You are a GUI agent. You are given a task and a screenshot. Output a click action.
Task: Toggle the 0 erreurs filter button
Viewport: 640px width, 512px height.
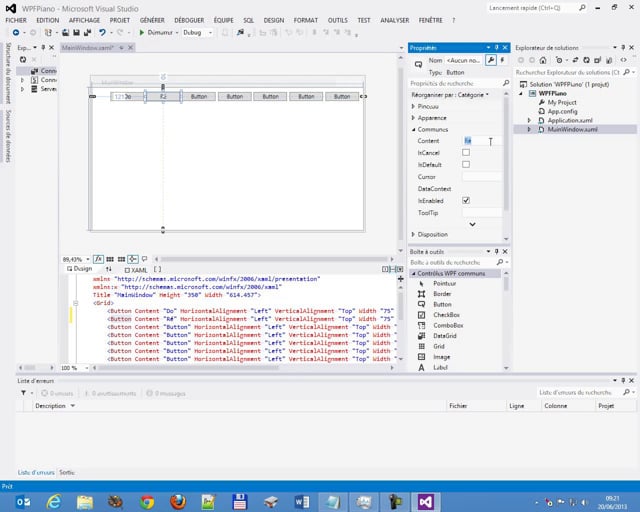tap(57, 393)
